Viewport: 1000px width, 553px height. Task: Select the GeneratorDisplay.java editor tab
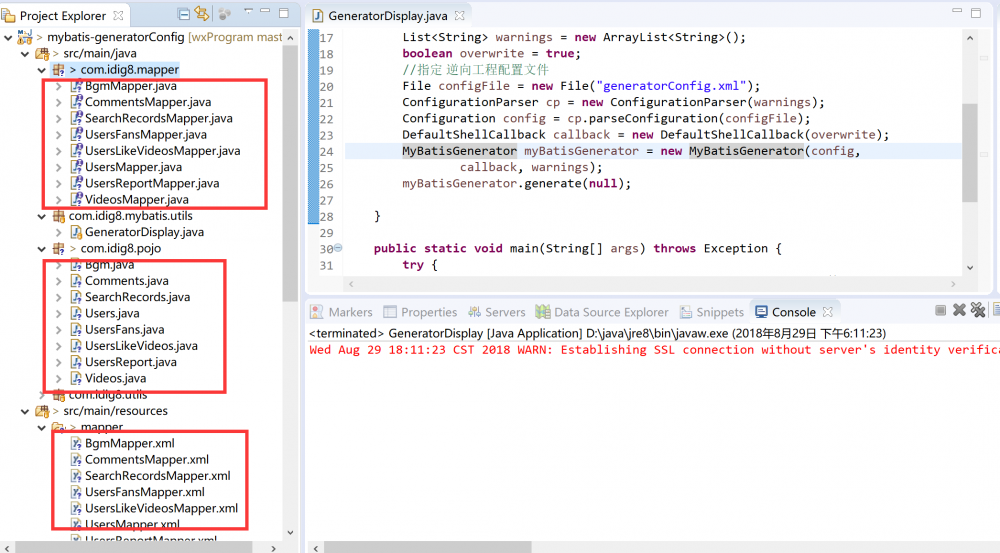(388, 15)
